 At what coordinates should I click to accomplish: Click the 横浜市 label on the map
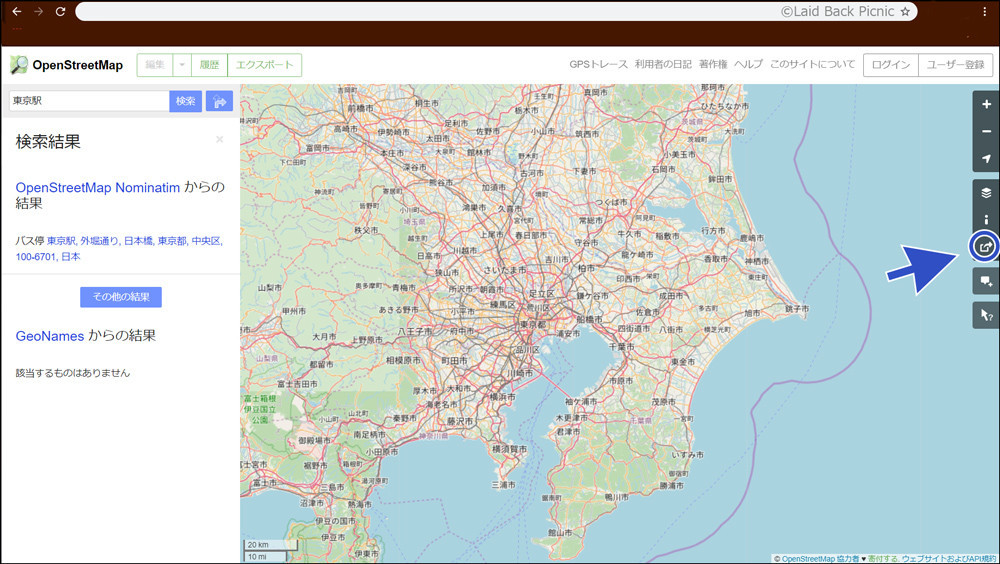502,397
